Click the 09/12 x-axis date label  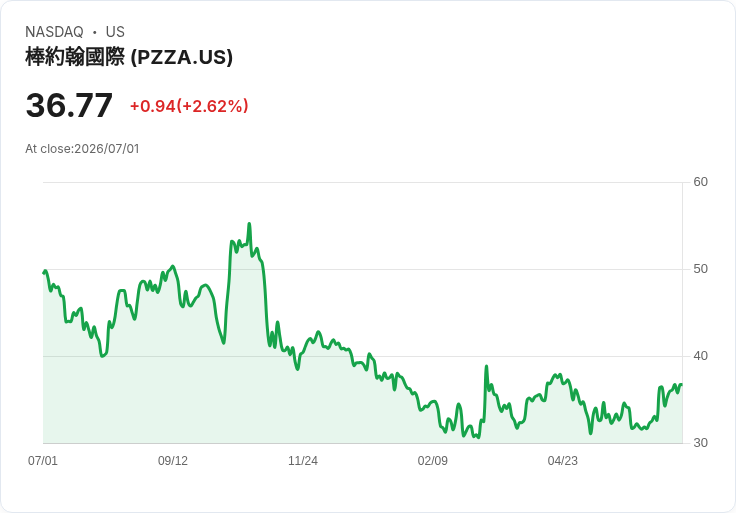[173, 461]
